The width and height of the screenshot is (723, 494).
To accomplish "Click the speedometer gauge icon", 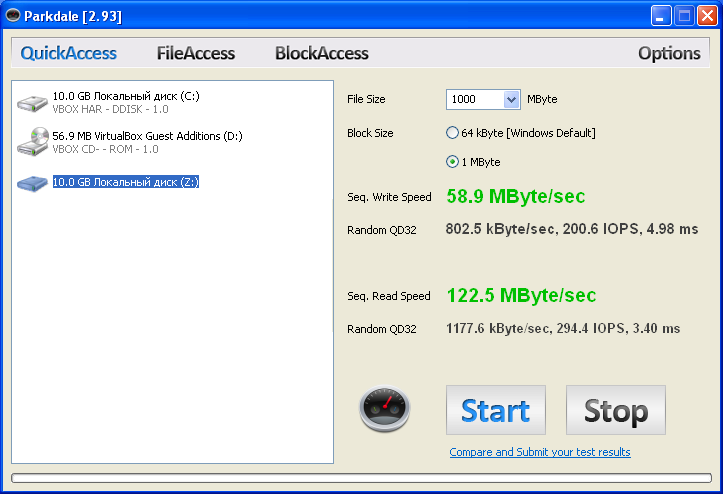I will coord(385,408).
